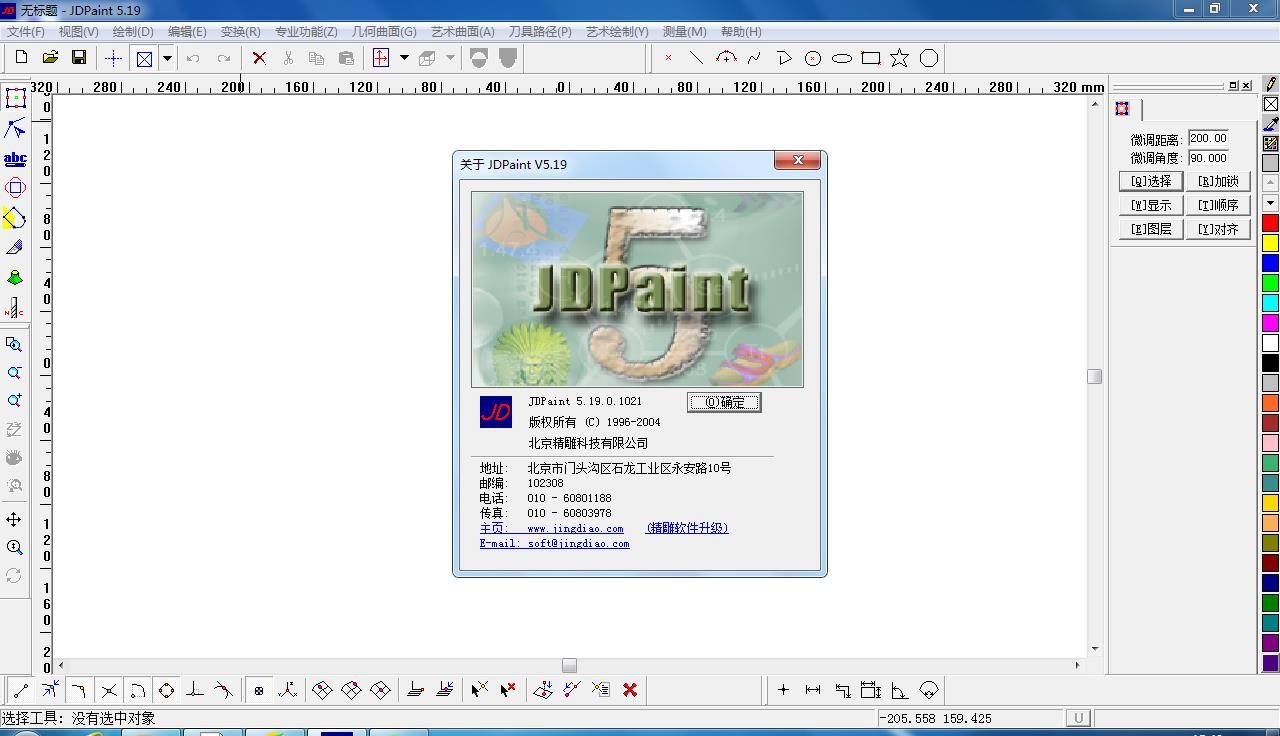Screen dimensions: 1280x736
Task: Click the 微调距离 input field
Action: pos(1208,139)
